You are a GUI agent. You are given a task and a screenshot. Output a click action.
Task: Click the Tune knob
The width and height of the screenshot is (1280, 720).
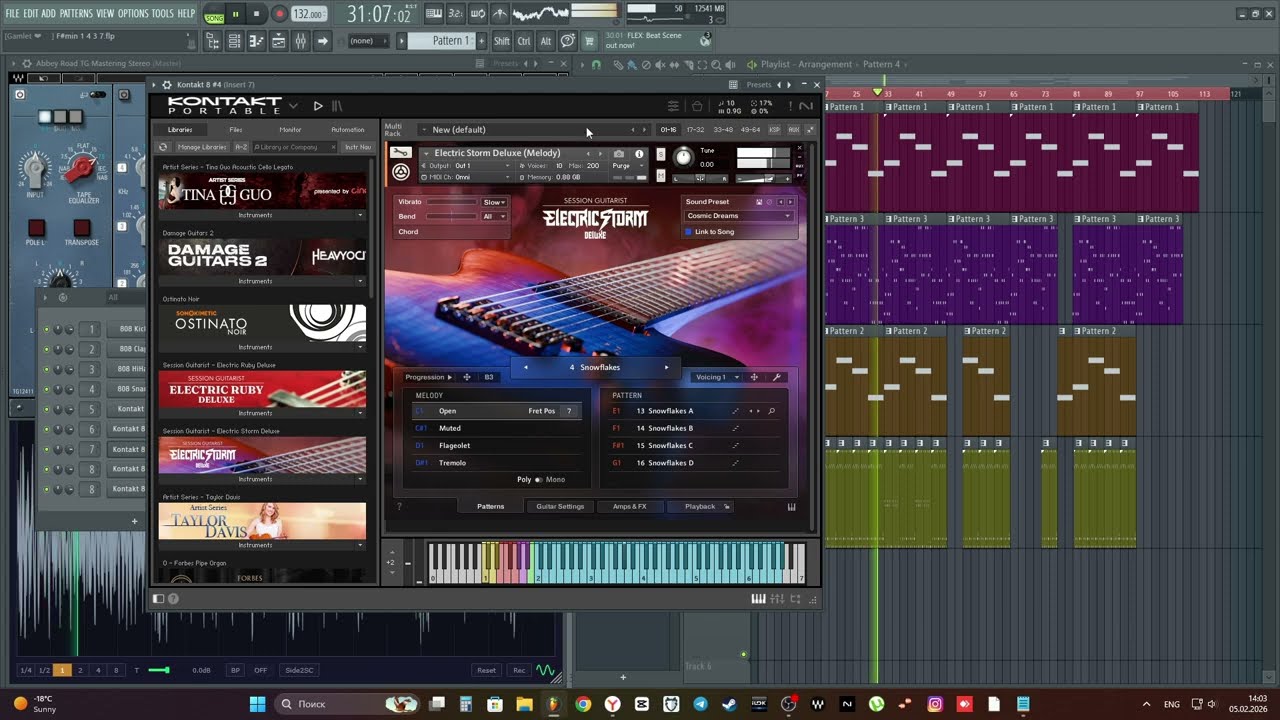click(683, 157)
